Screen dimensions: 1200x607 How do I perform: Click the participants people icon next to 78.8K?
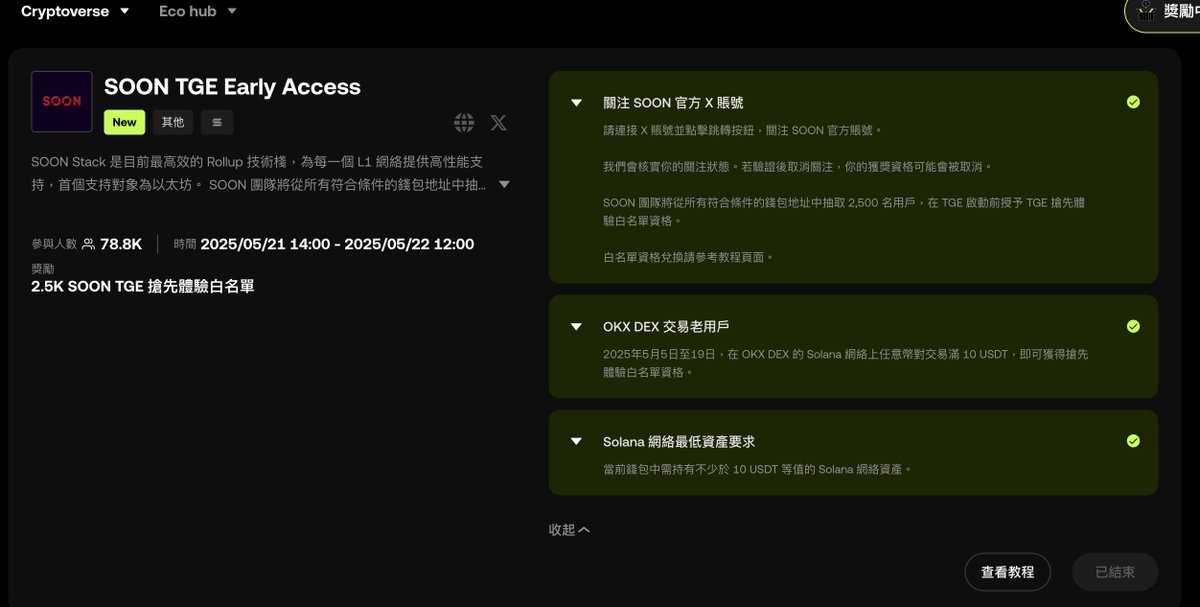pyautogui.click(x=88, y=244)
